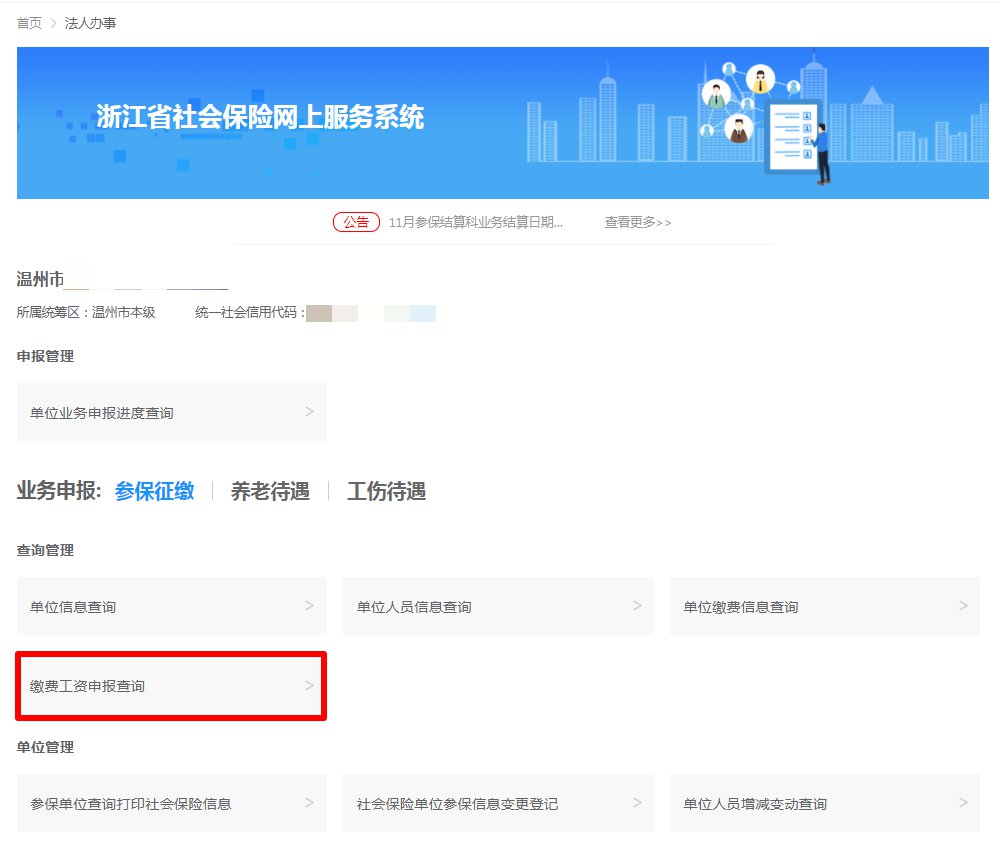Click 查看更多>> link
Image resolution: width=998 pixels, height=850 pixels.
pos(638,222)
